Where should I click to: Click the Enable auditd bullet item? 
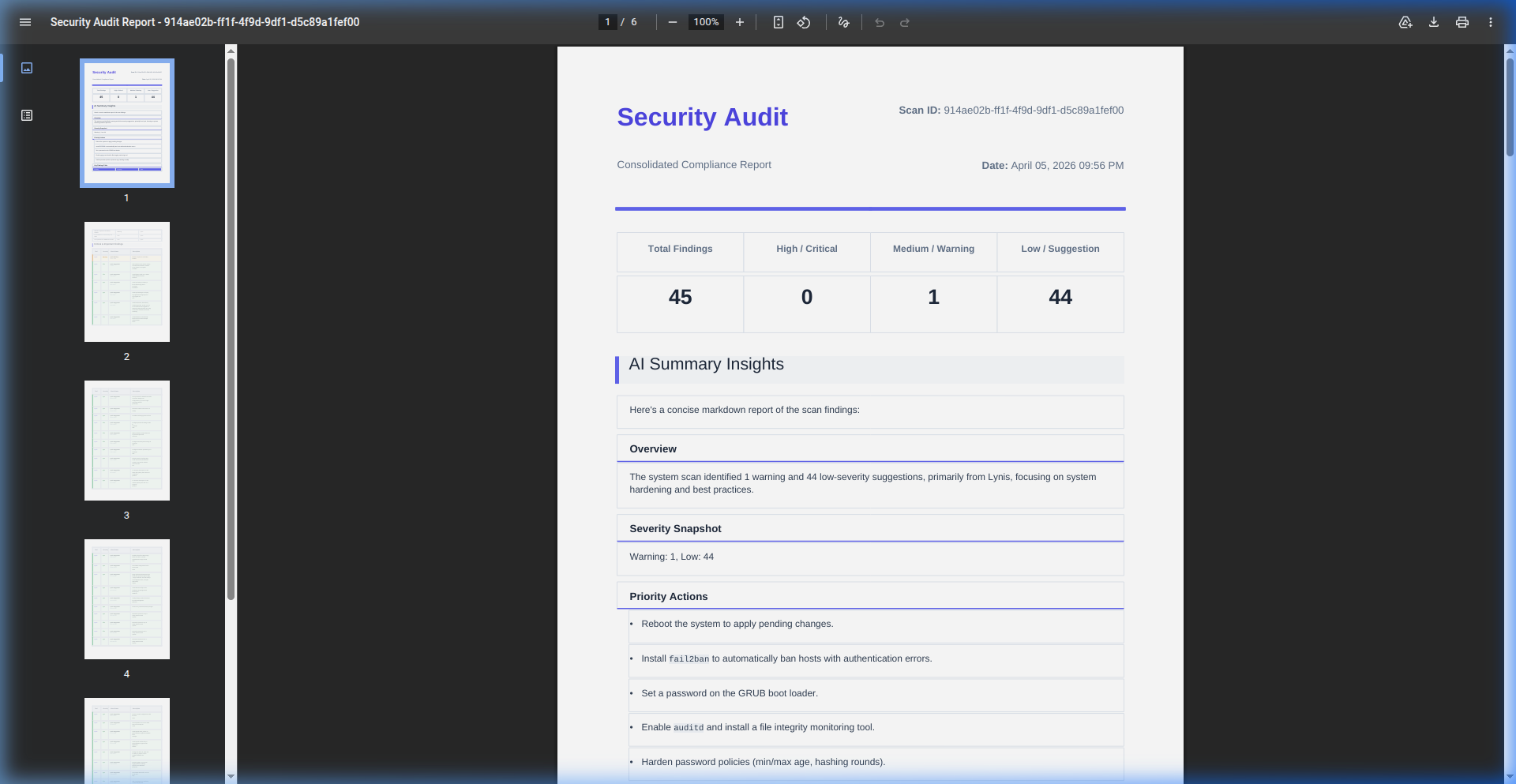tap(758, 727)
